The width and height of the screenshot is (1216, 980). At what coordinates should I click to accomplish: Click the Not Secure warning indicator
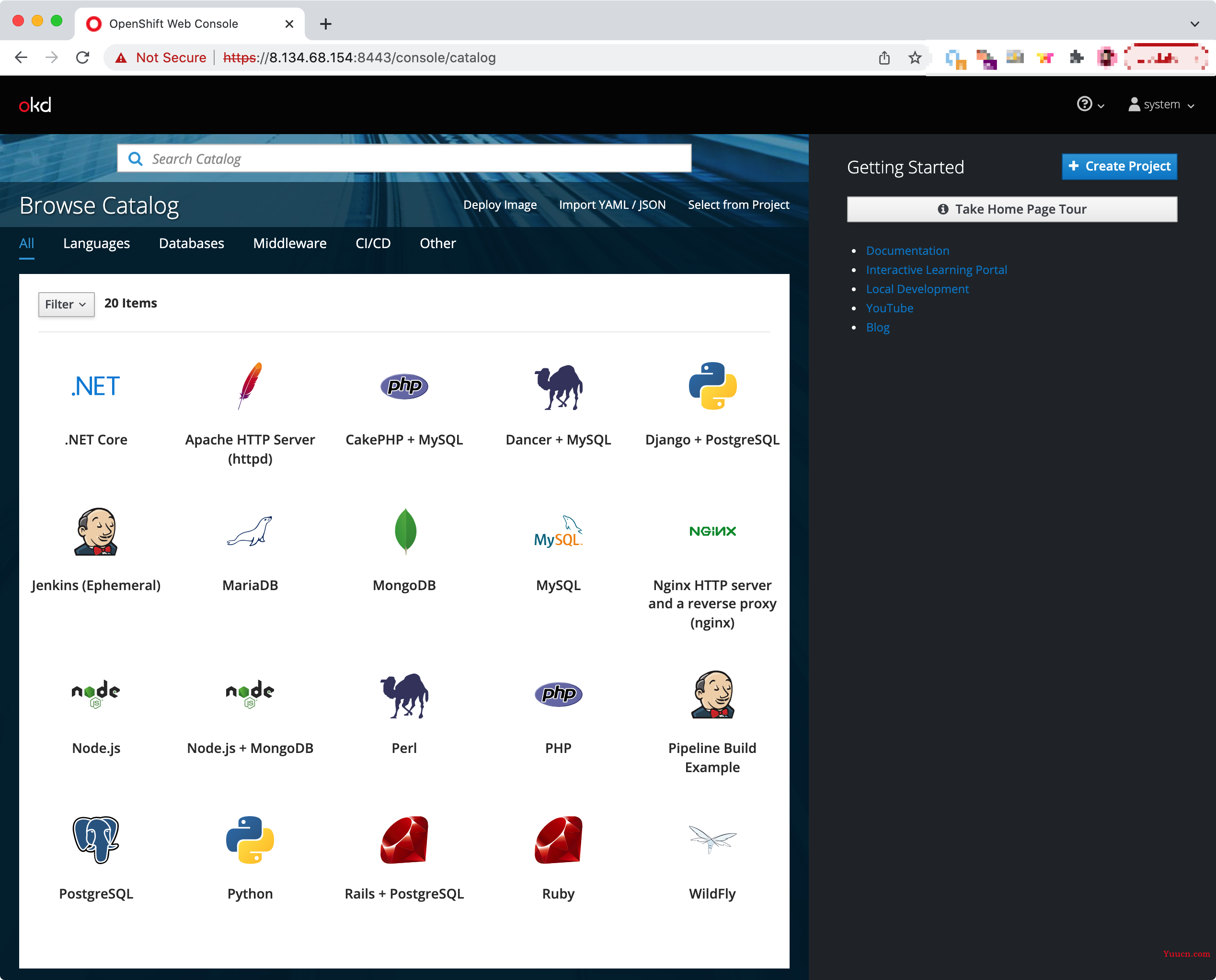pyautogui.click(x=161, y=57)
